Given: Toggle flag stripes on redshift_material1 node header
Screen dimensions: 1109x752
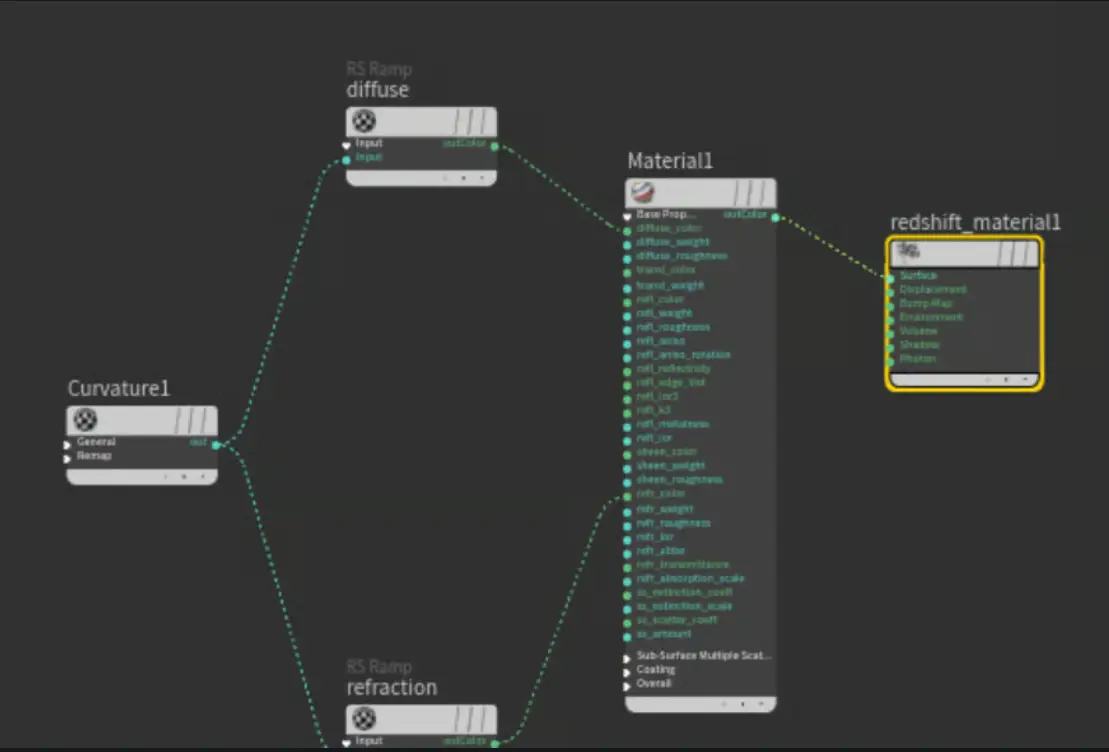Looking at the screenshot, I should point(1018,254).
